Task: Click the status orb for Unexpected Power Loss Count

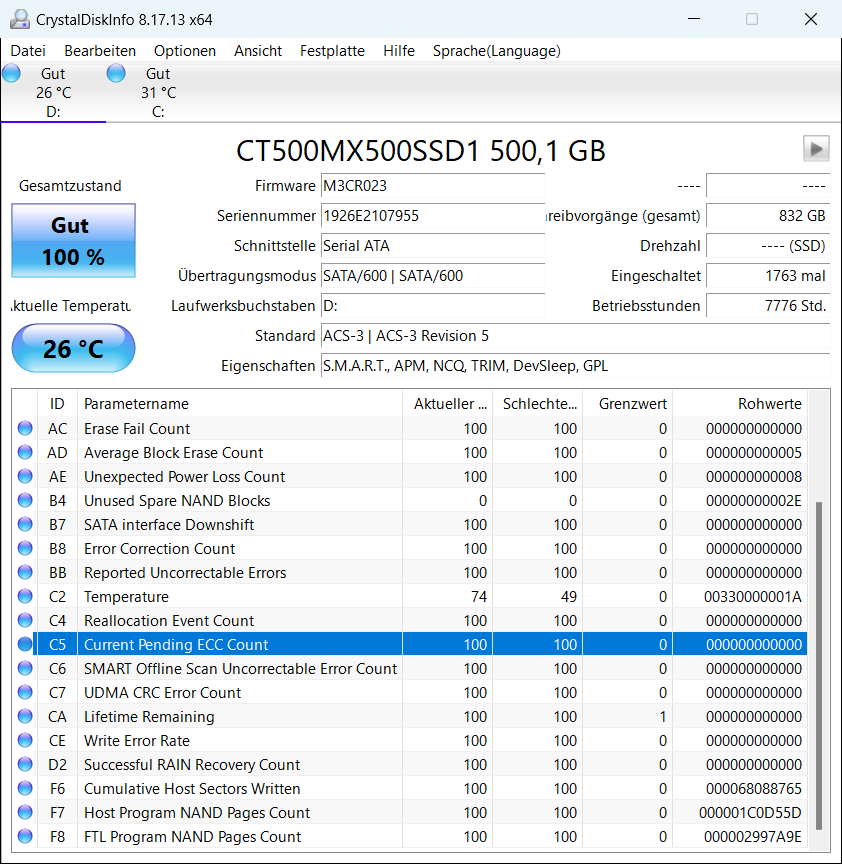Action: 25,476
